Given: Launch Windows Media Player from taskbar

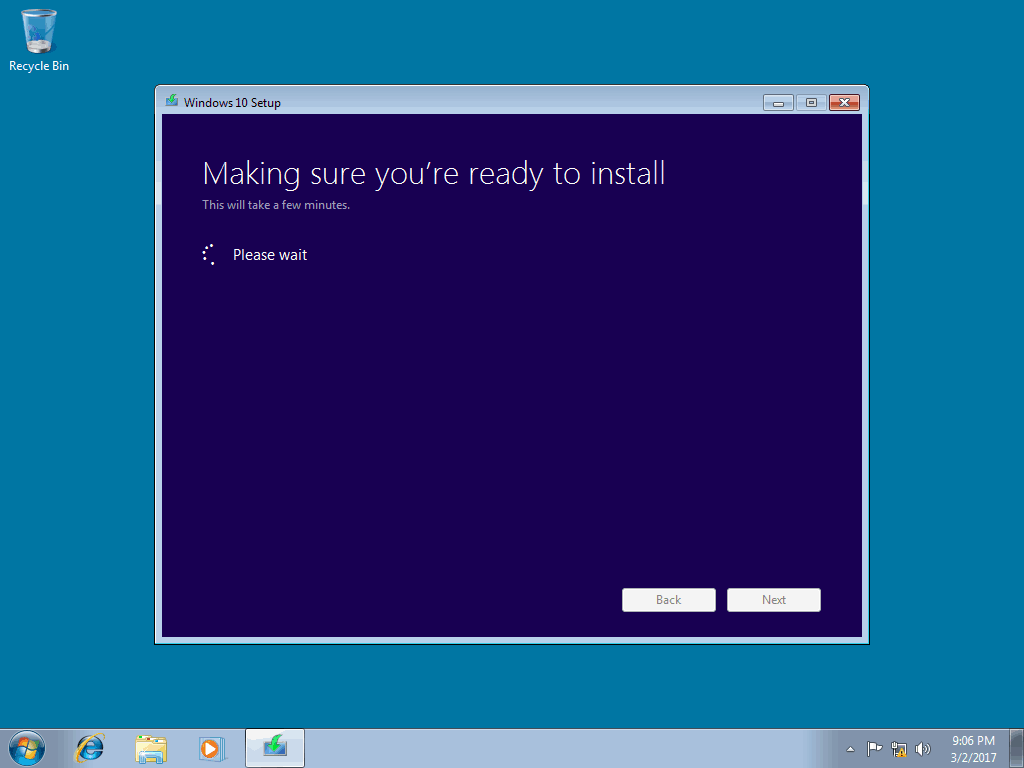Looking at the screenshot, I should [212, 748].
